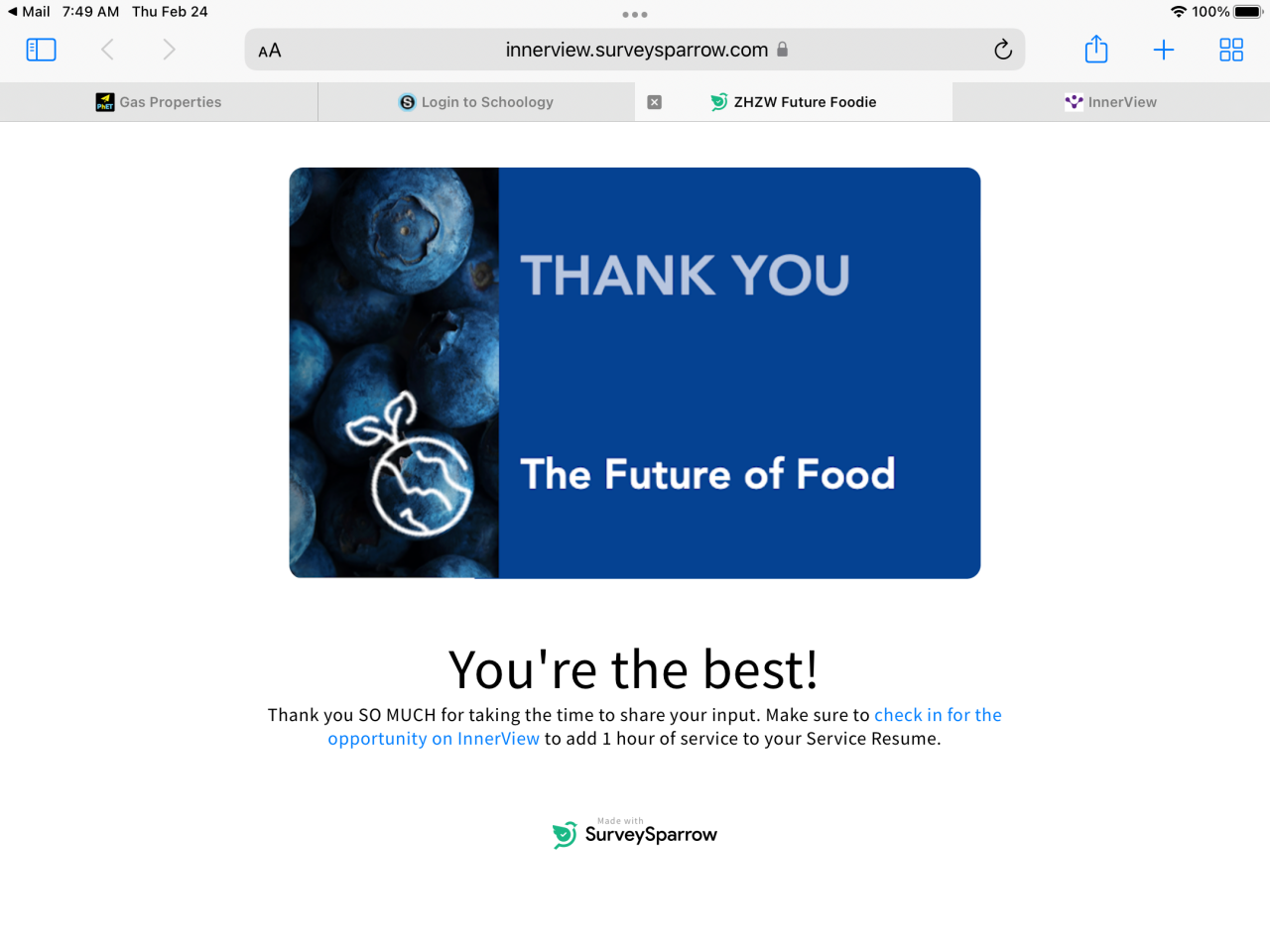Open the check in opportunity link
Viewport: 1270px width, 952px height.
tap(938, 715)
